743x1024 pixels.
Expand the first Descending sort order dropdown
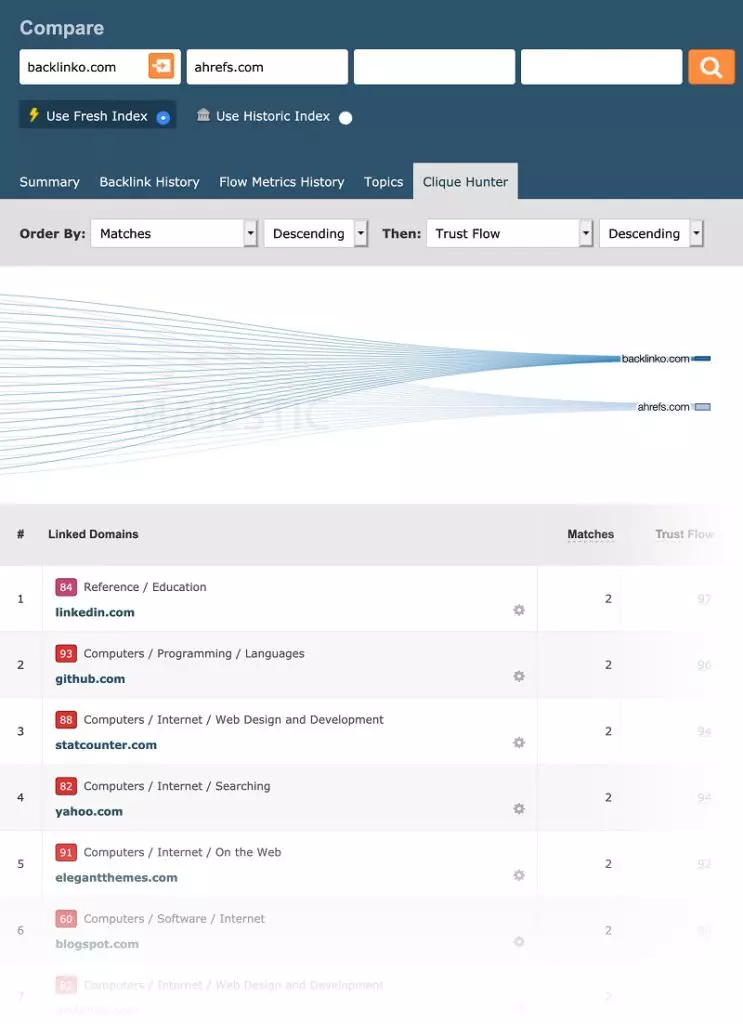(315, 234)
